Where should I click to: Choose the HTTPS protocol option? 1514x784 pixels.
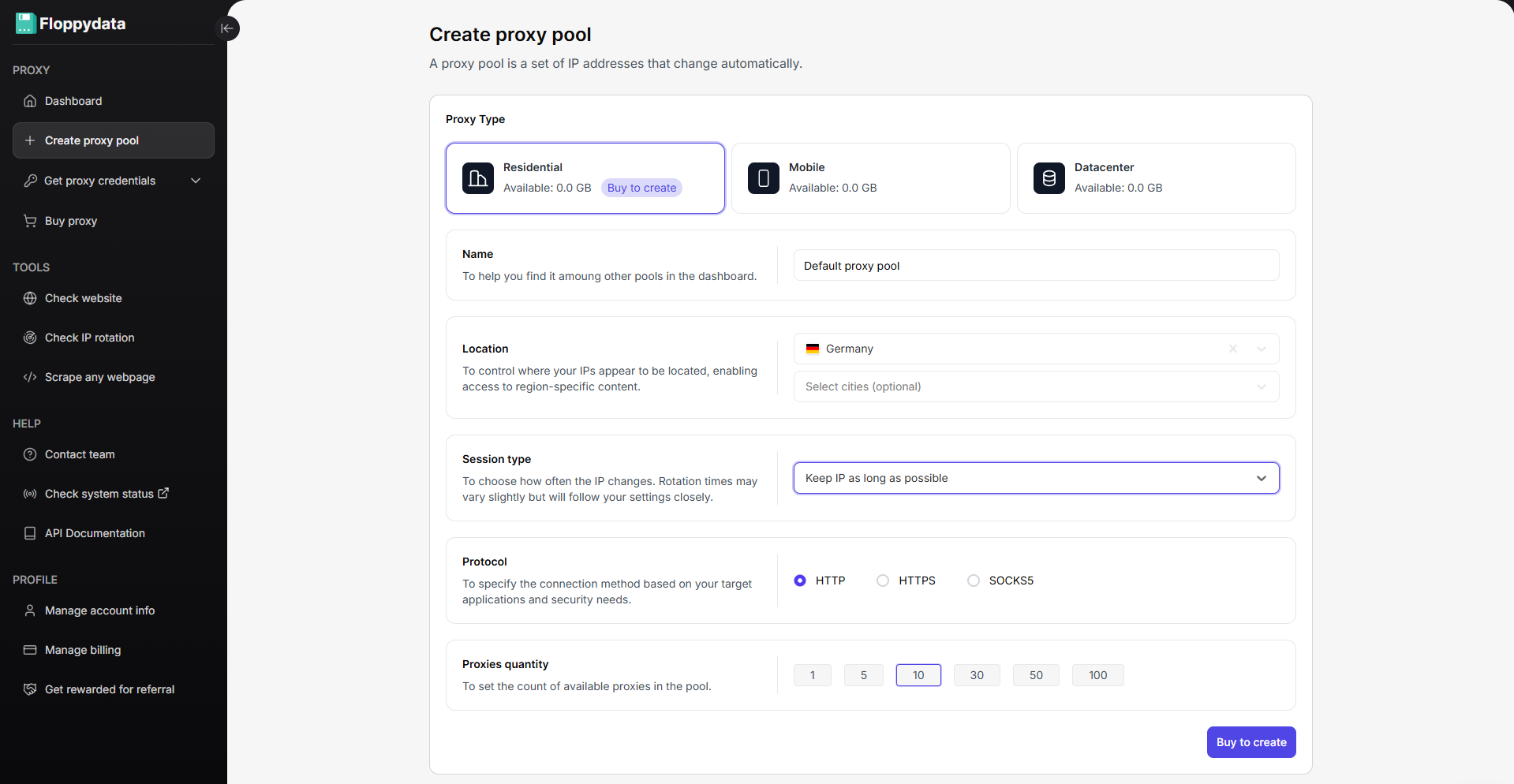[883, 581]
